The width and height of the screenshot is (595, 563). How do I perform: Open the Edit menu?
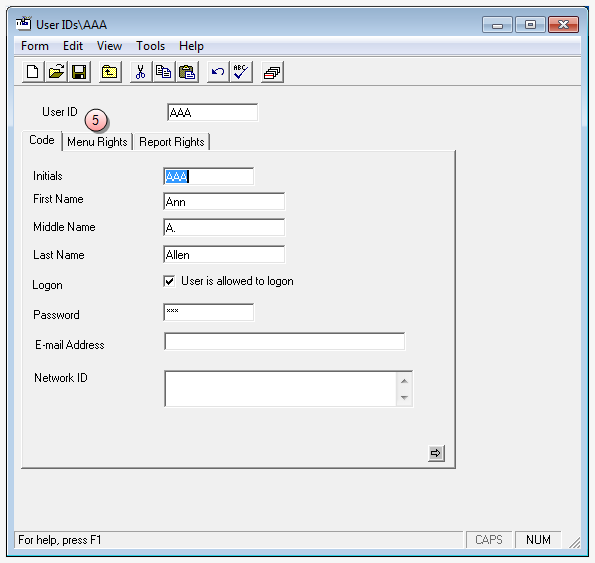[x=72, y=46]
